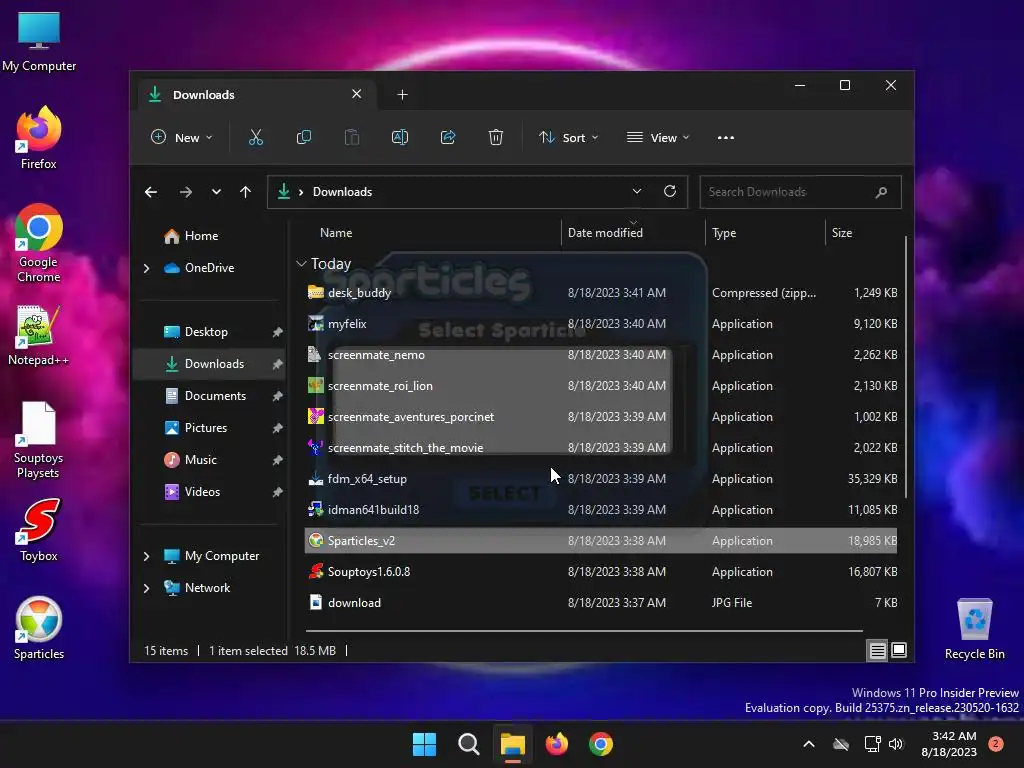Viewport: 1024px width, 768px height.
Task: Expand My Computer in navigation pane
Action: click(x=146, y=556)
